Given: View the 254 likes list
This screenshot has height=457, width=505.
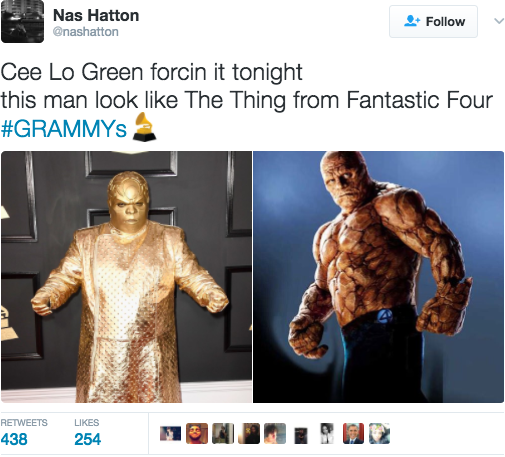Looking at the screenshot, I should tap(87, 433).
